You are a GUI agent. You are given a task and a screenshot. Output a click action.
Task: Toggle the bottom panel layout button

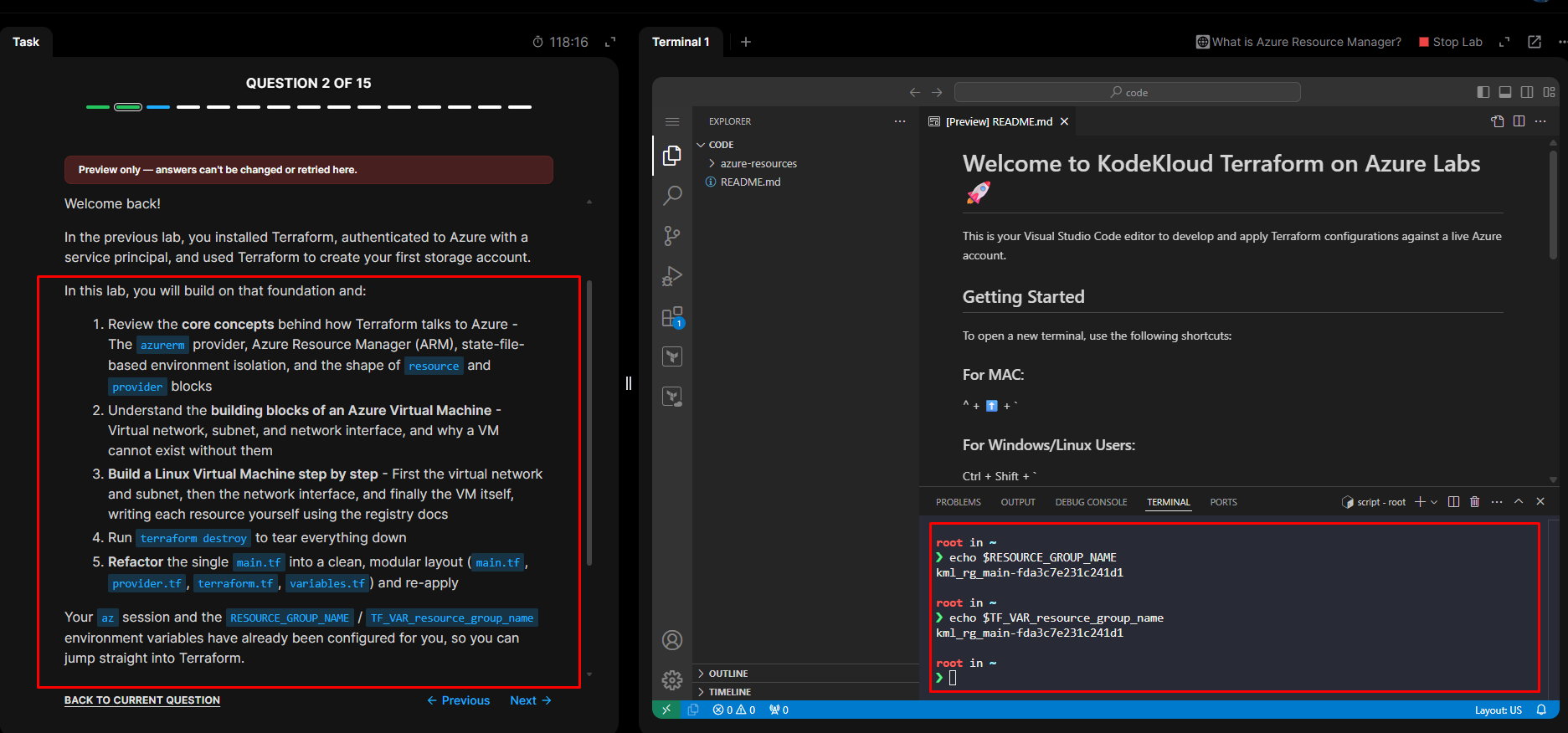1505,92
